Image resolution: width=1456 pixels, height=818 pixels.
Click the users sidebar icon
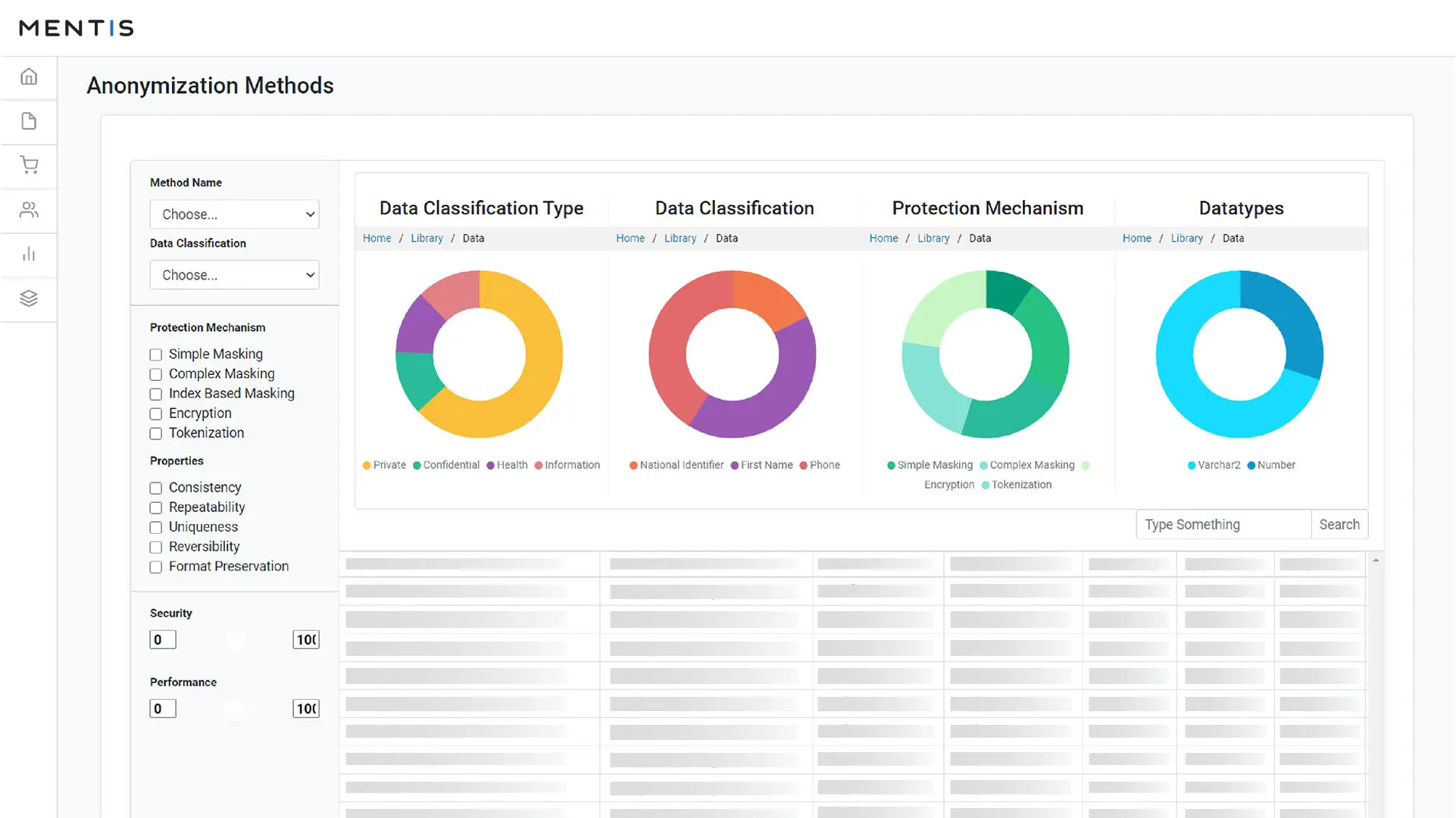coord(29,210)
